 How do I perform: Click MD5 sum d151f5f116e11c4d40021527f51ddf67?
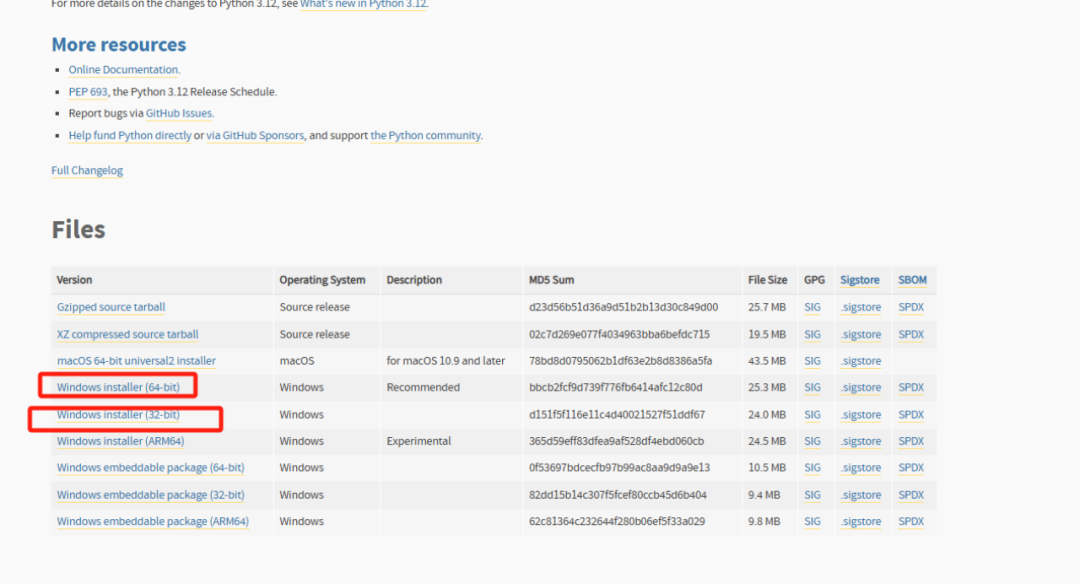coord(617,415)
